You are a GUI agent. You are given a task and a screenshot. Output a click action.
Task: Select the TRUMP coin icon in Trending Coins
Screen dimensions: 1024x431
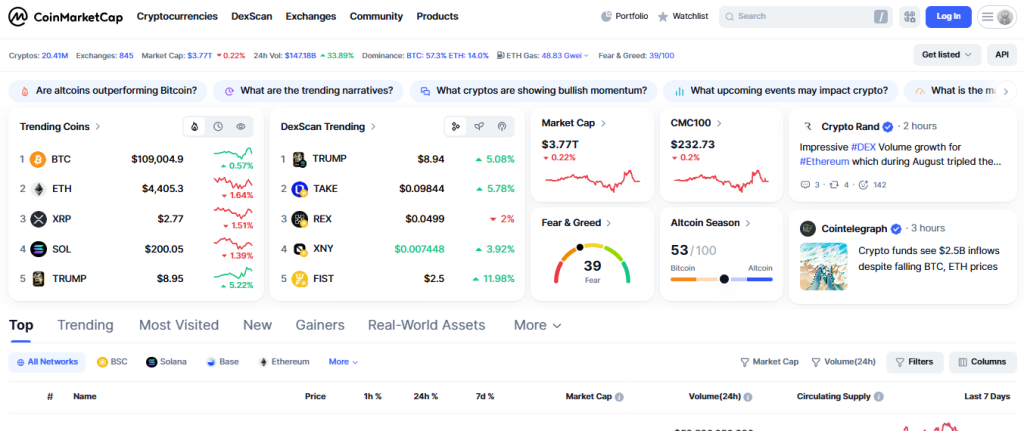click(x=39, y=279)
